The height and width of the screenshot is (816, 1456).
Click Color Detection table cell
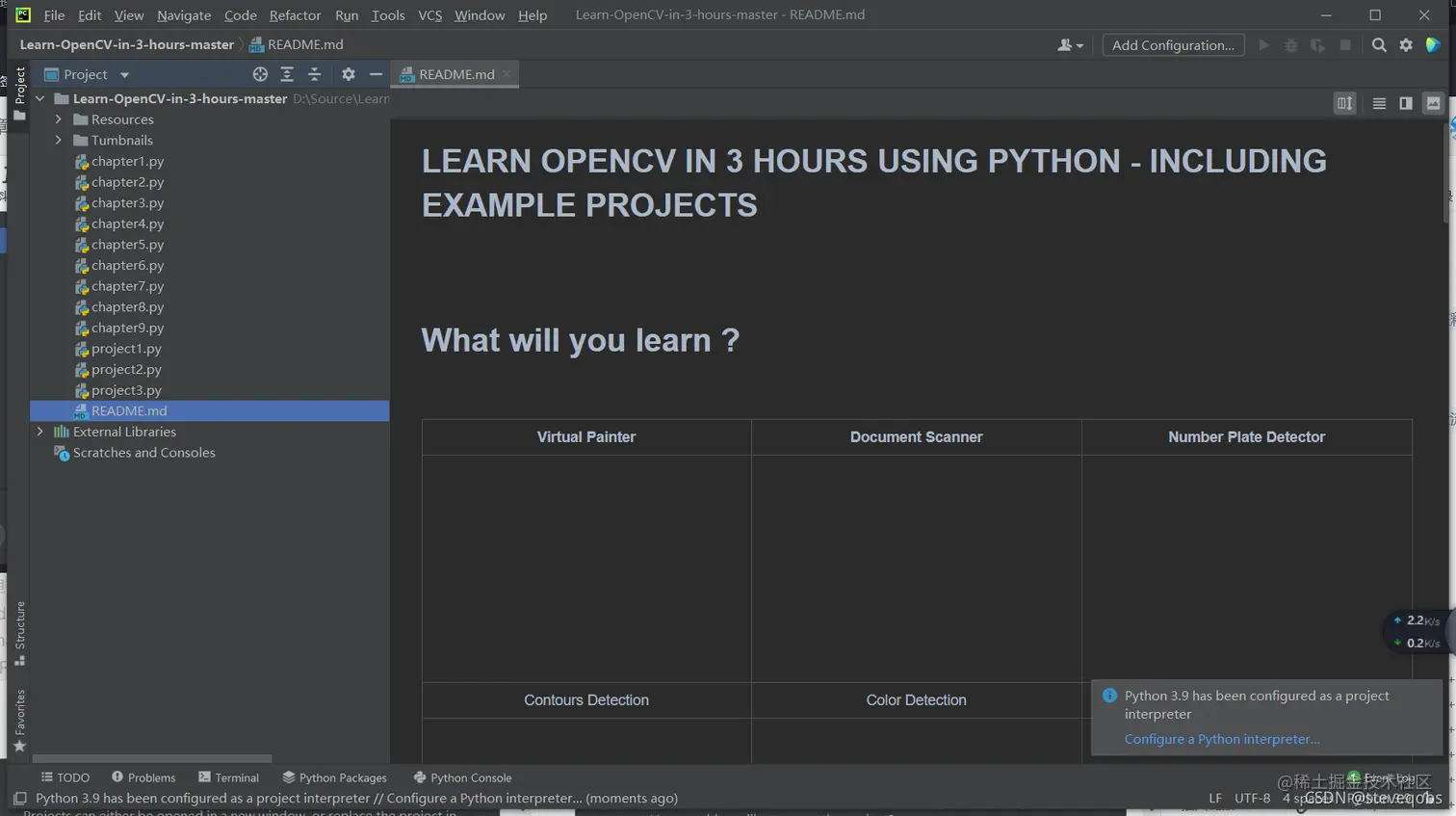pyautogui.click(x=916, y=700)
